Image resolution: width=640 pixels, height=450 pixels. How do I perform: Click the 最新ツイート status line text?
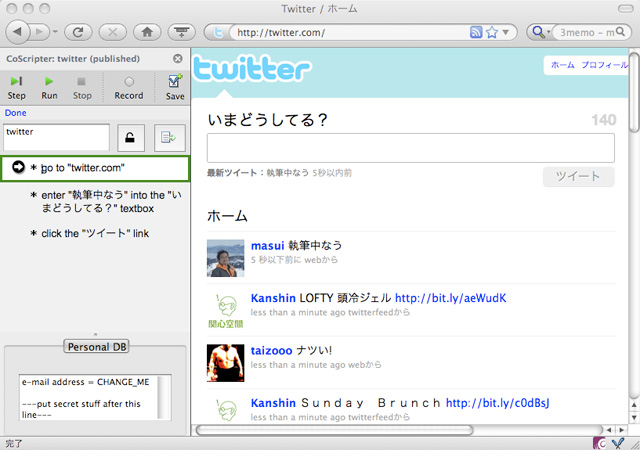pos(279,173)
